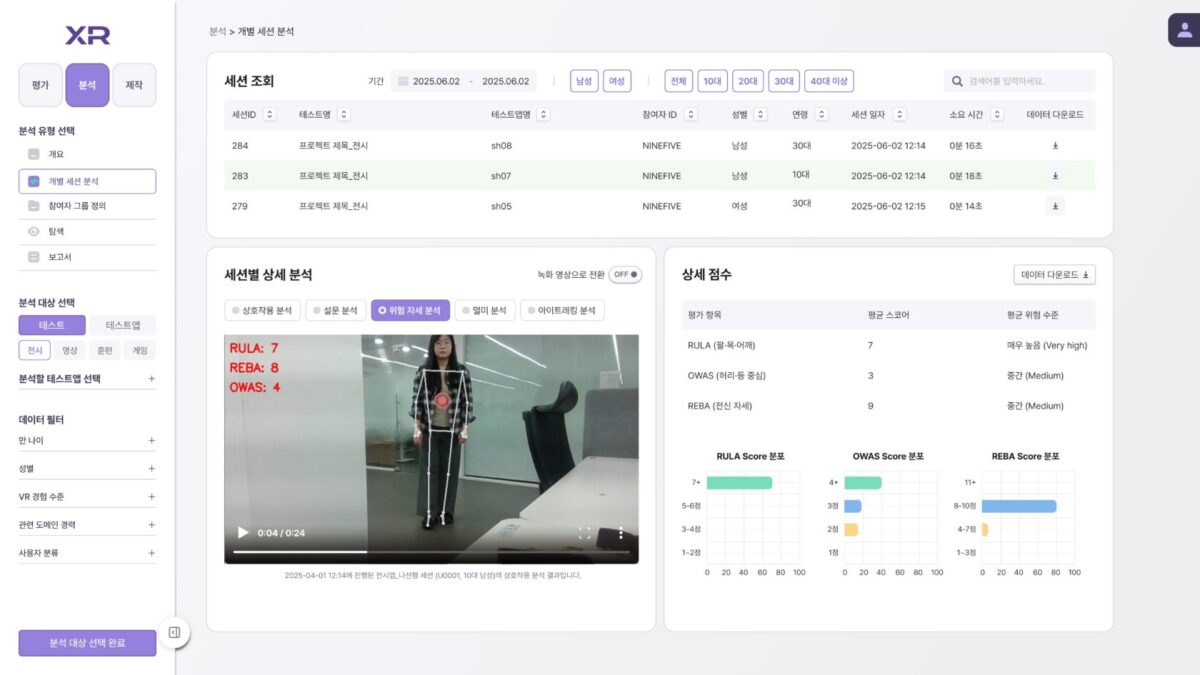Open video more options menu
This screenshot has height=675, width=1200.
621,533
